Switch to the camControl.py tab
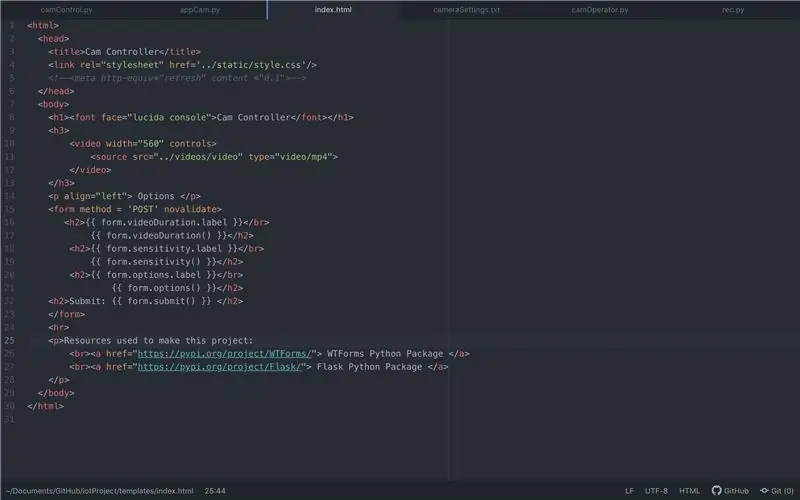The height and width of the screenshot is (500, 800). coord(66,10)
